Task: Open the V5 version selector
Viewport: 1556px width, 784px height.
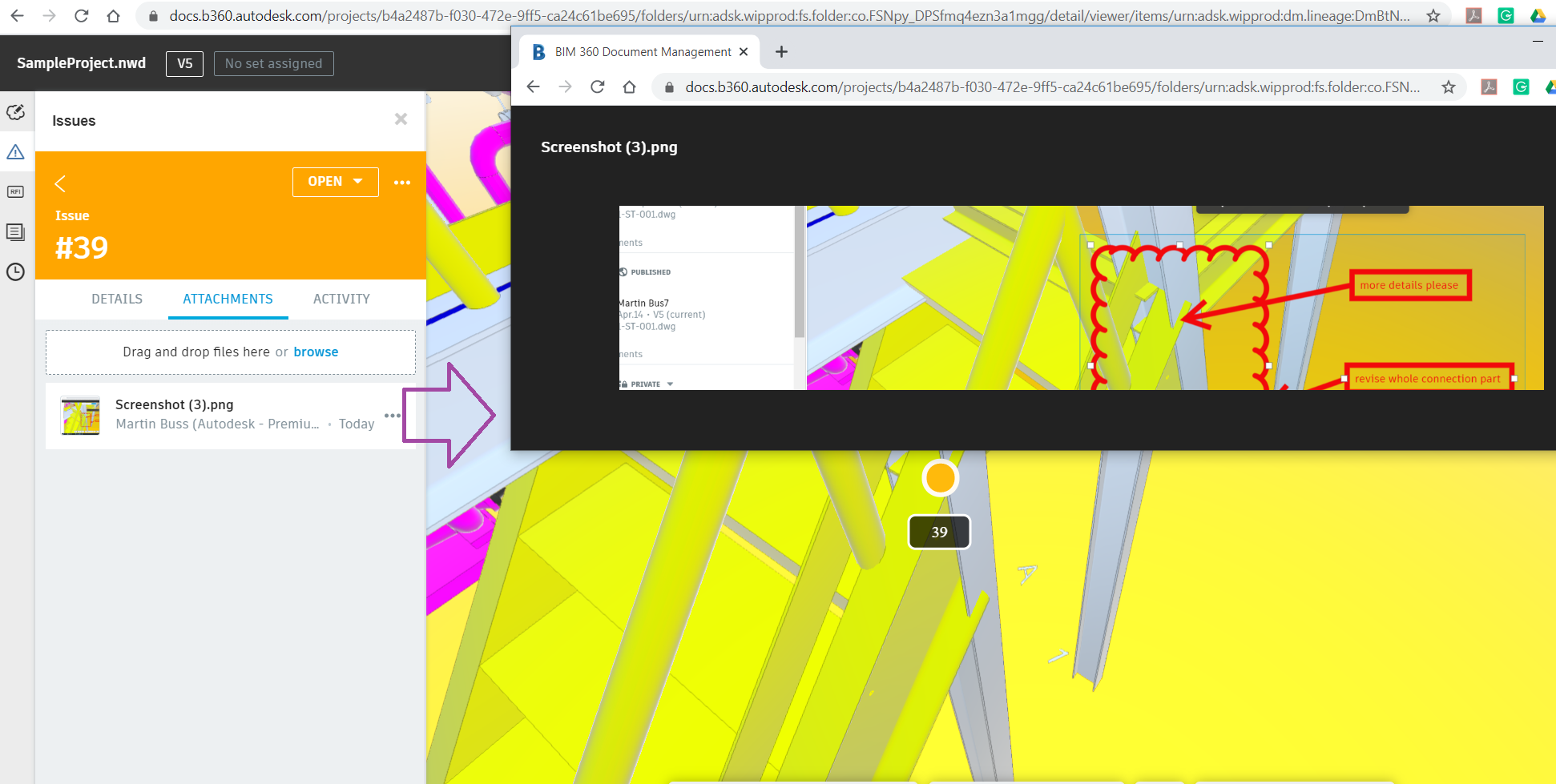Action: click(x=184, y=63)
